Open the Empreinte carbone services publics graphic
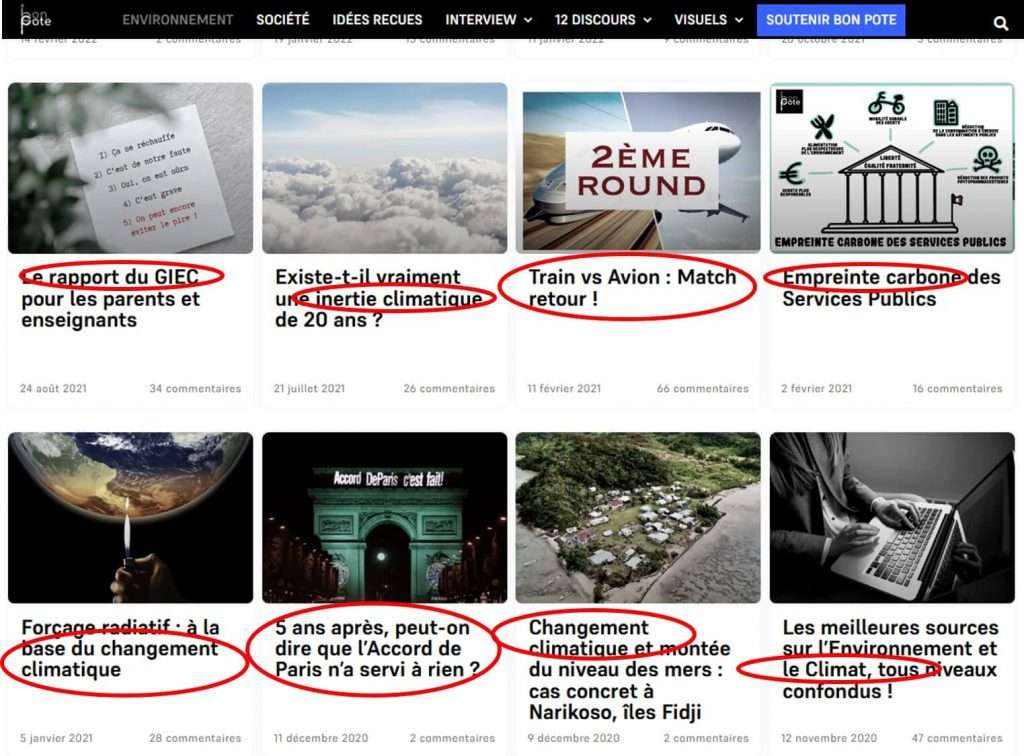 pyautogui.click(x=892, y=168)
